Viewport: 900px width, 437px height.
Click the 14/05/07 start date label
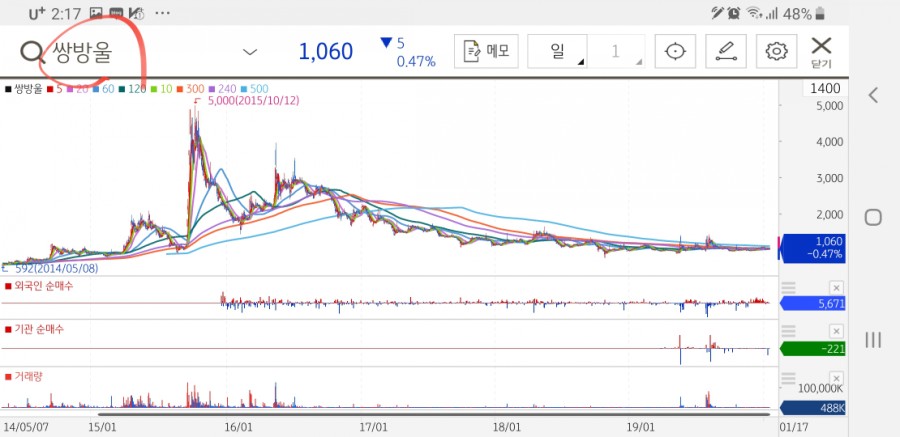tap(26, 427)
